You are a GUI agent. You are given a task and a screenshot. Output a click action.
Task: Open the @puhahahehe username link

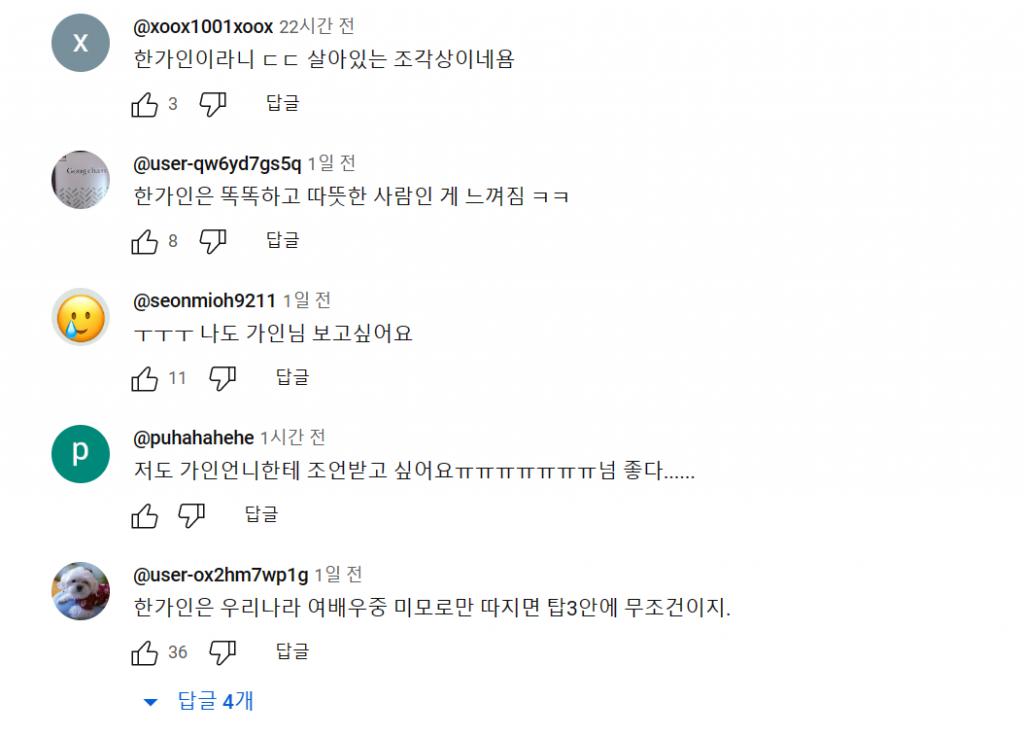[193, 437]
